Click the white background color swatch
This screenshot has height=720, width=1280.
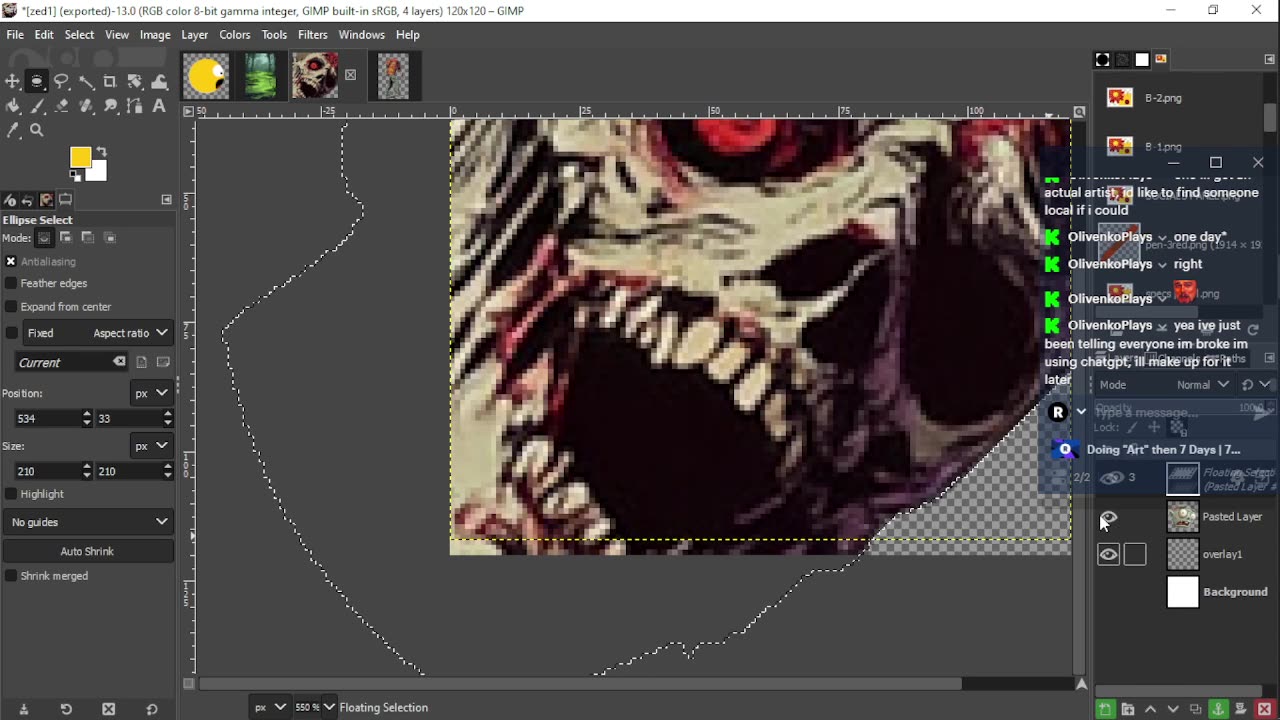click(98, 172)
